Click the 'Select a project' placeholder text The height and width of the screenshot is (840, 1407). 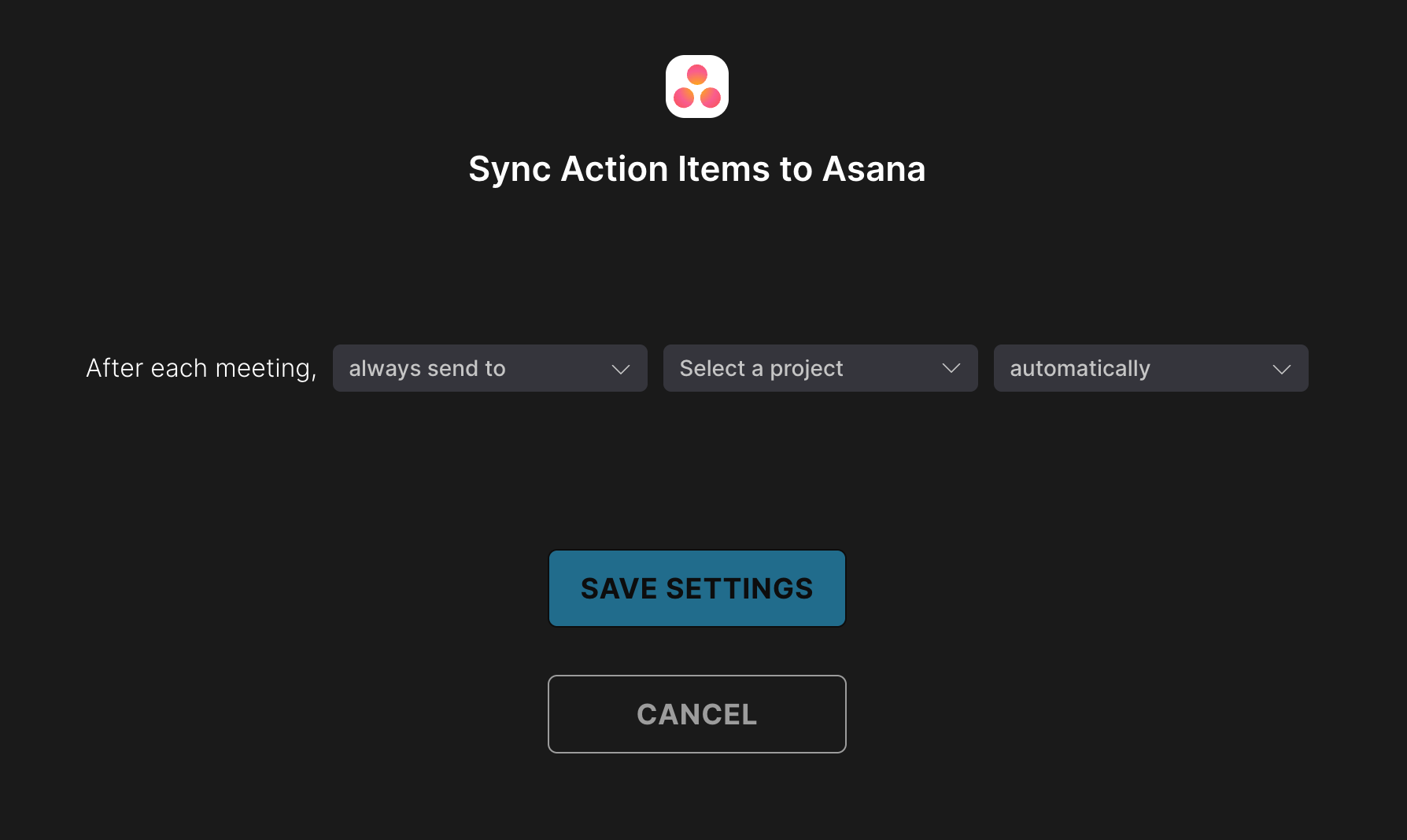761,368
